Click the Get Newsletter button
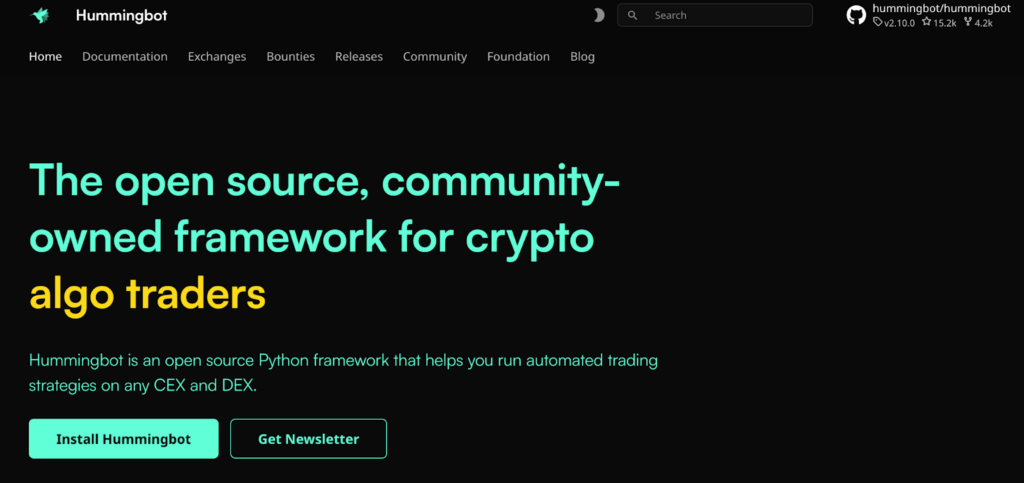The height and width of the screenshot is (483, 1024). pos(308,439)
